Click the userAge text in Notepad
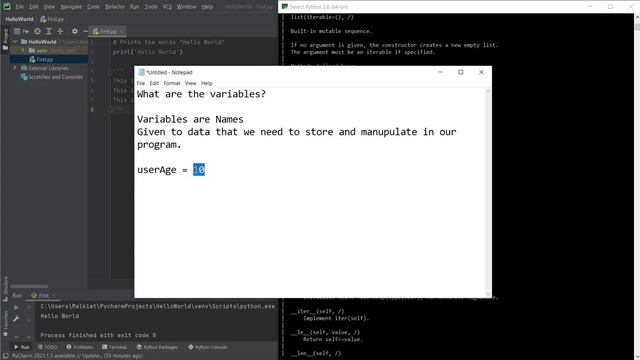Screen dimensions: 640x360 point(157,170)
